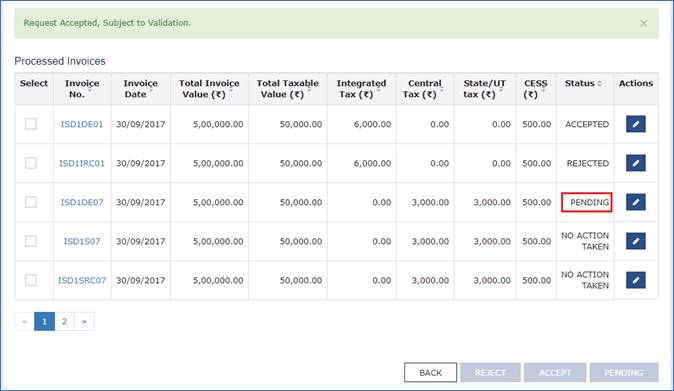The image size is (674, 391).
Task: Click edit pencil for invoice ISD1IRC01
Action: click(x=636, y=163)
